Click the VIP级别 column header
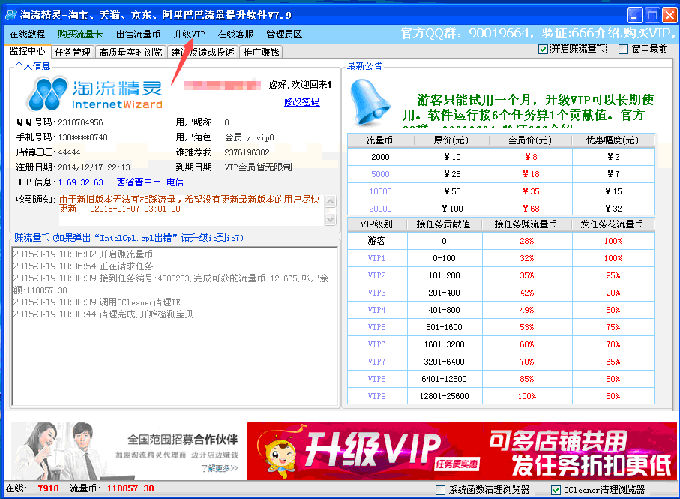 376,224
